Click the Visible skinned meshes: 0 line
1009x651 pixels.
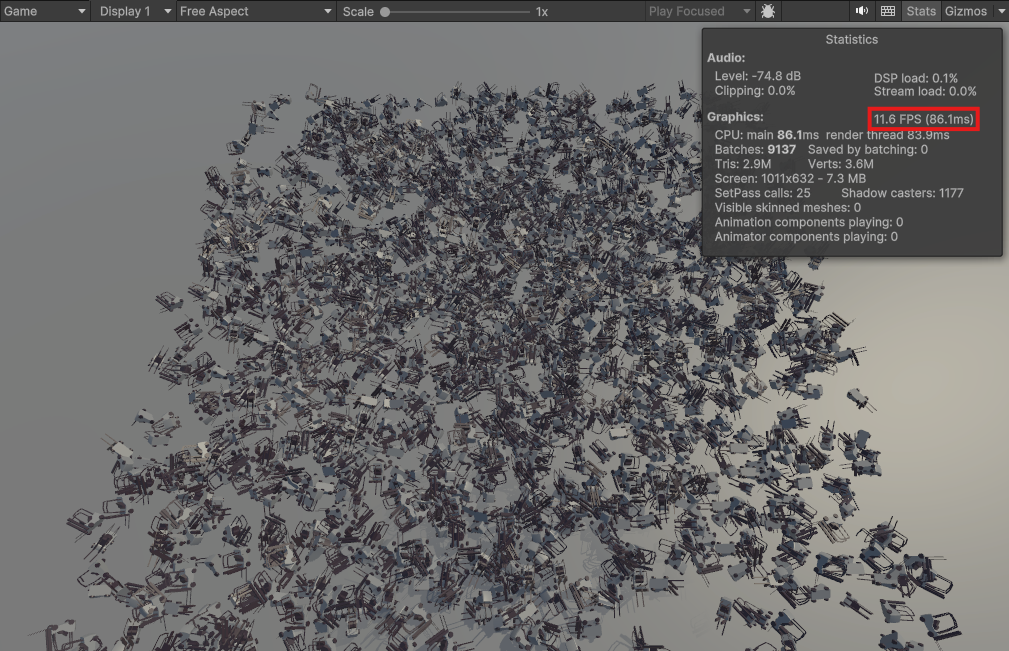(x=788, y=208)
